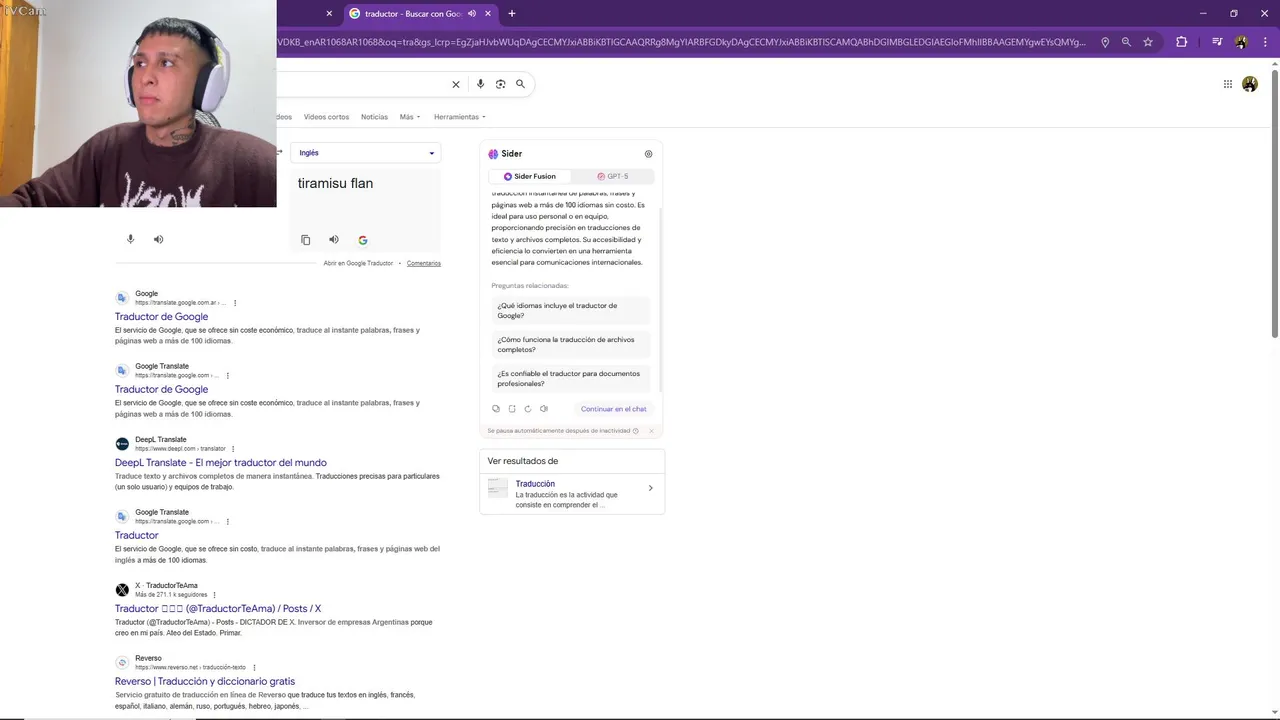
Task: Open options for Reverso result
Action: 254,667
